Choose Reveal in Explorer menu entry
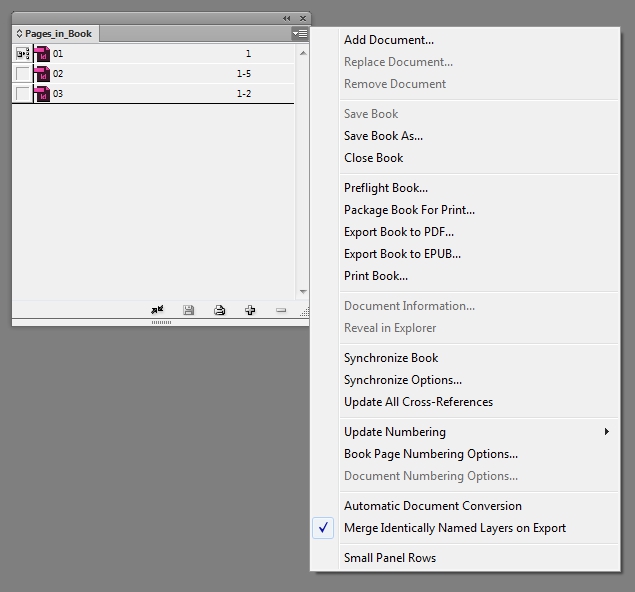 (x=390, y=328)
